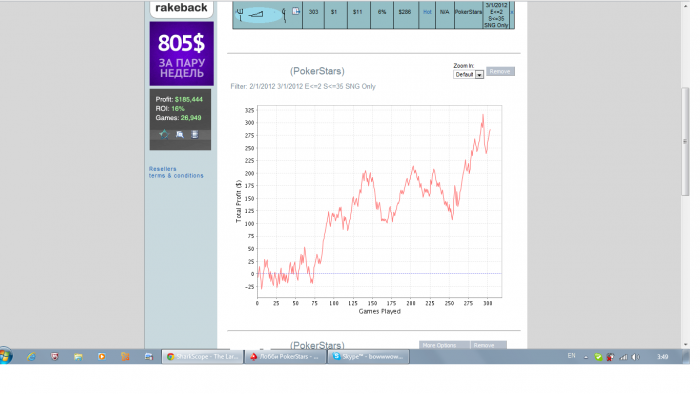Click the red shield icon on the taskbar
This screenshot has height=394, width=700.
pyautogui.click(x=55, y=357)
